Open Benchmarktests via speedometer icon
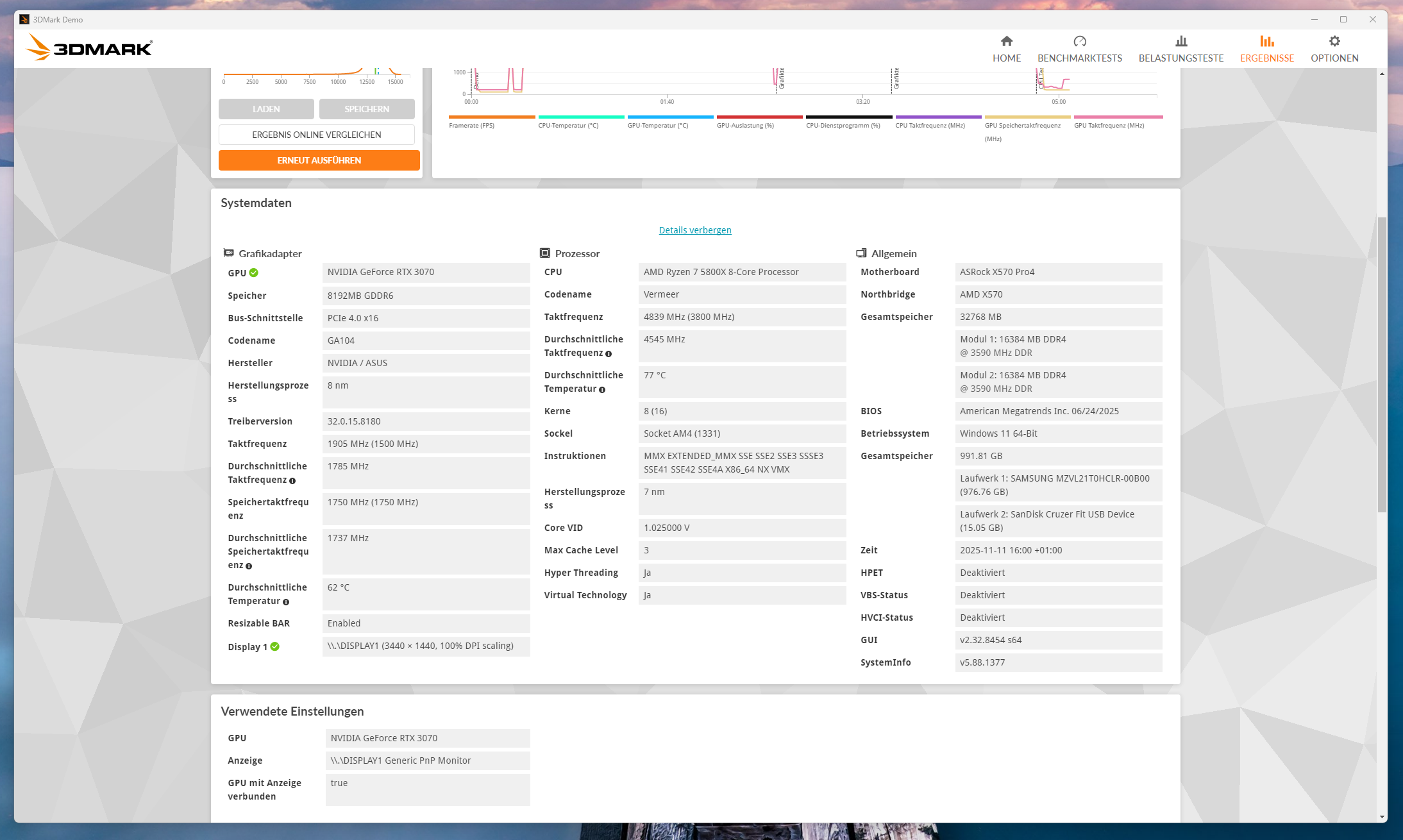Image resolution: width=1403 pixels, height=840 pixels. tap(1079, 42)
